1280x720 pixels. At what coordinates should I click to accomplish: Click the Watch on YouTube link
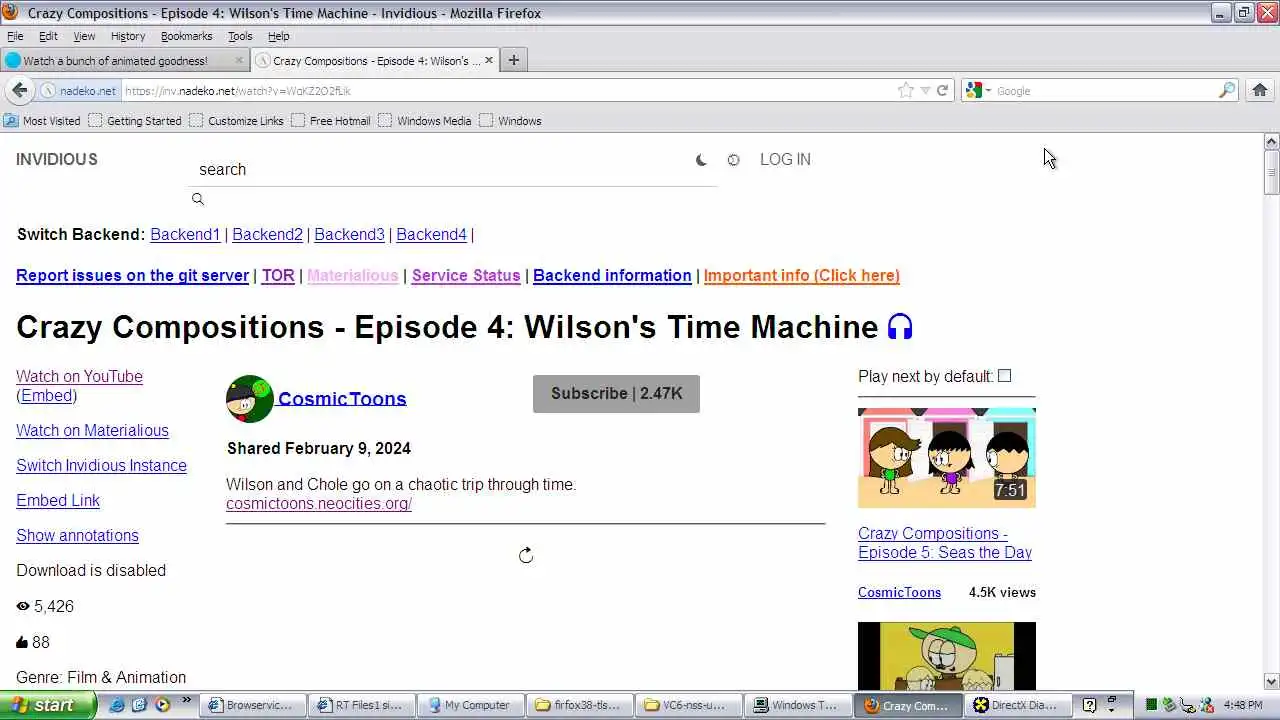click(79, 376)
